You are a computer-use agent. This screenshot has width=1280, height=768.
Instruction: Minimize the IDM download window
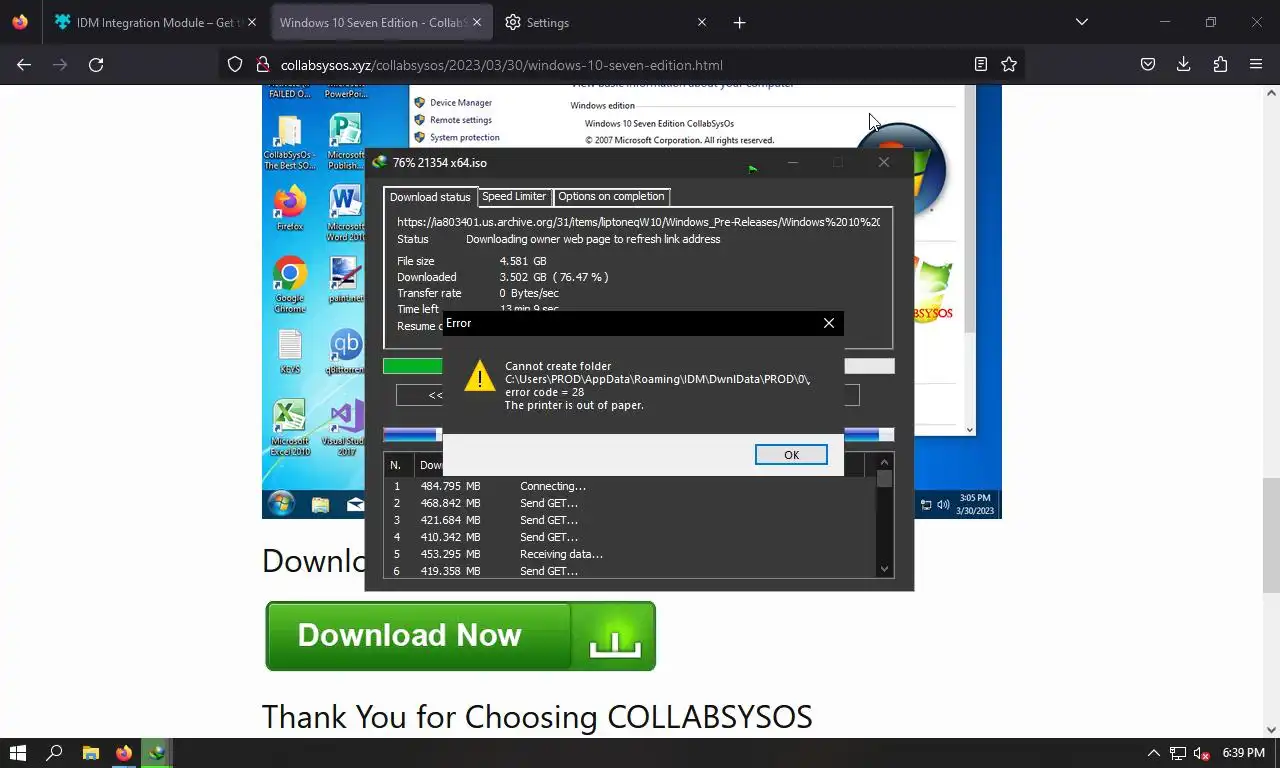pos(792,162)
